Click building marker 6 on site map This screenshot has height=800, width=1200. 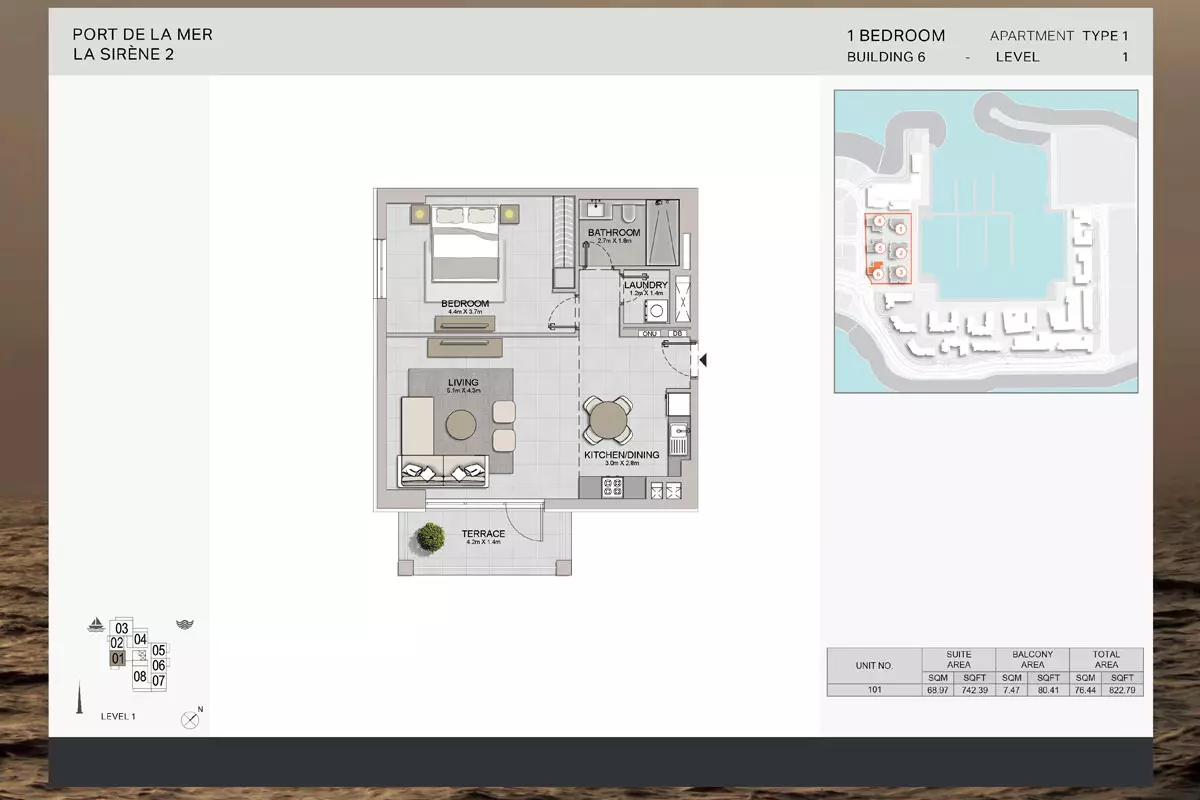(x=878, y=273)
